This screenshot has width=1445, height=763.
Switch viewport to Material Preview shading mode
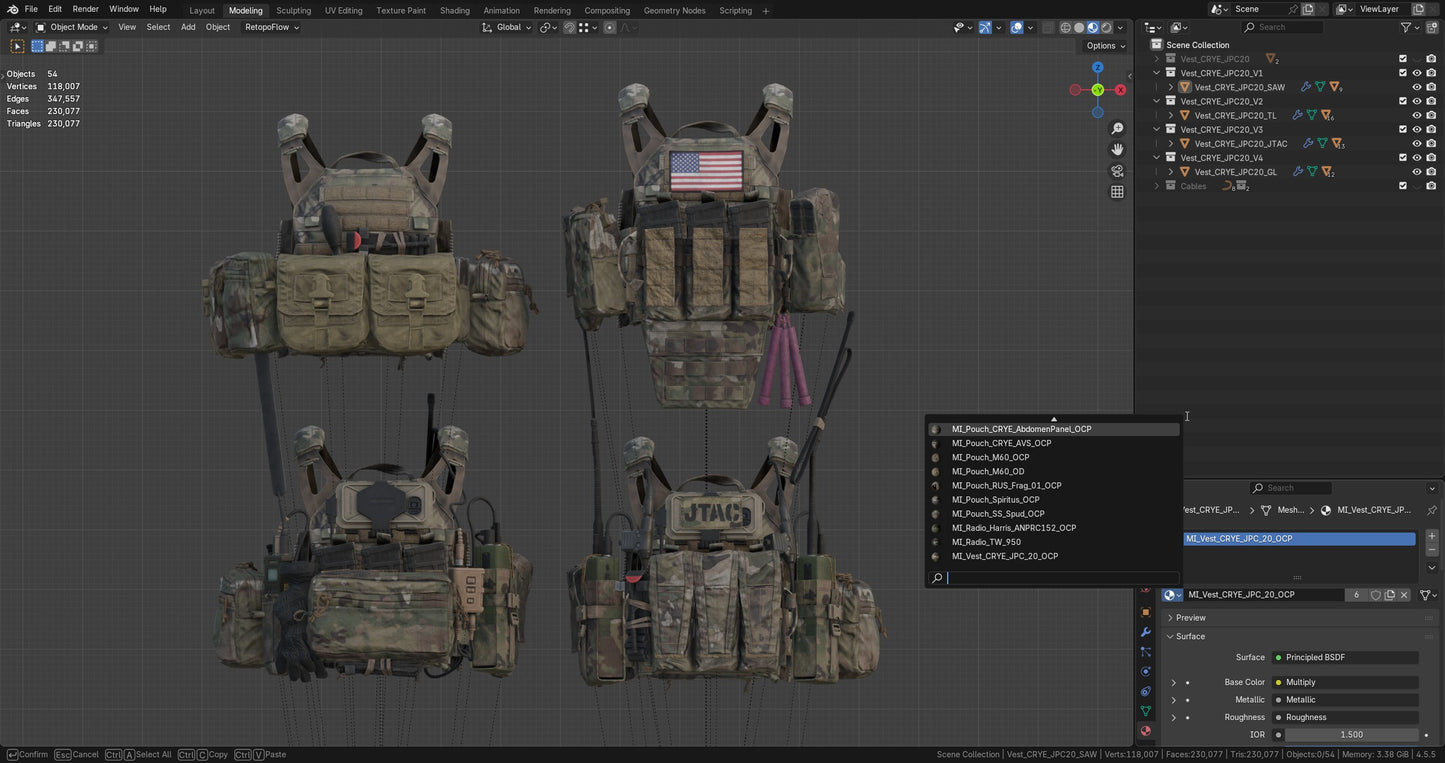[x=1092, y=27]
